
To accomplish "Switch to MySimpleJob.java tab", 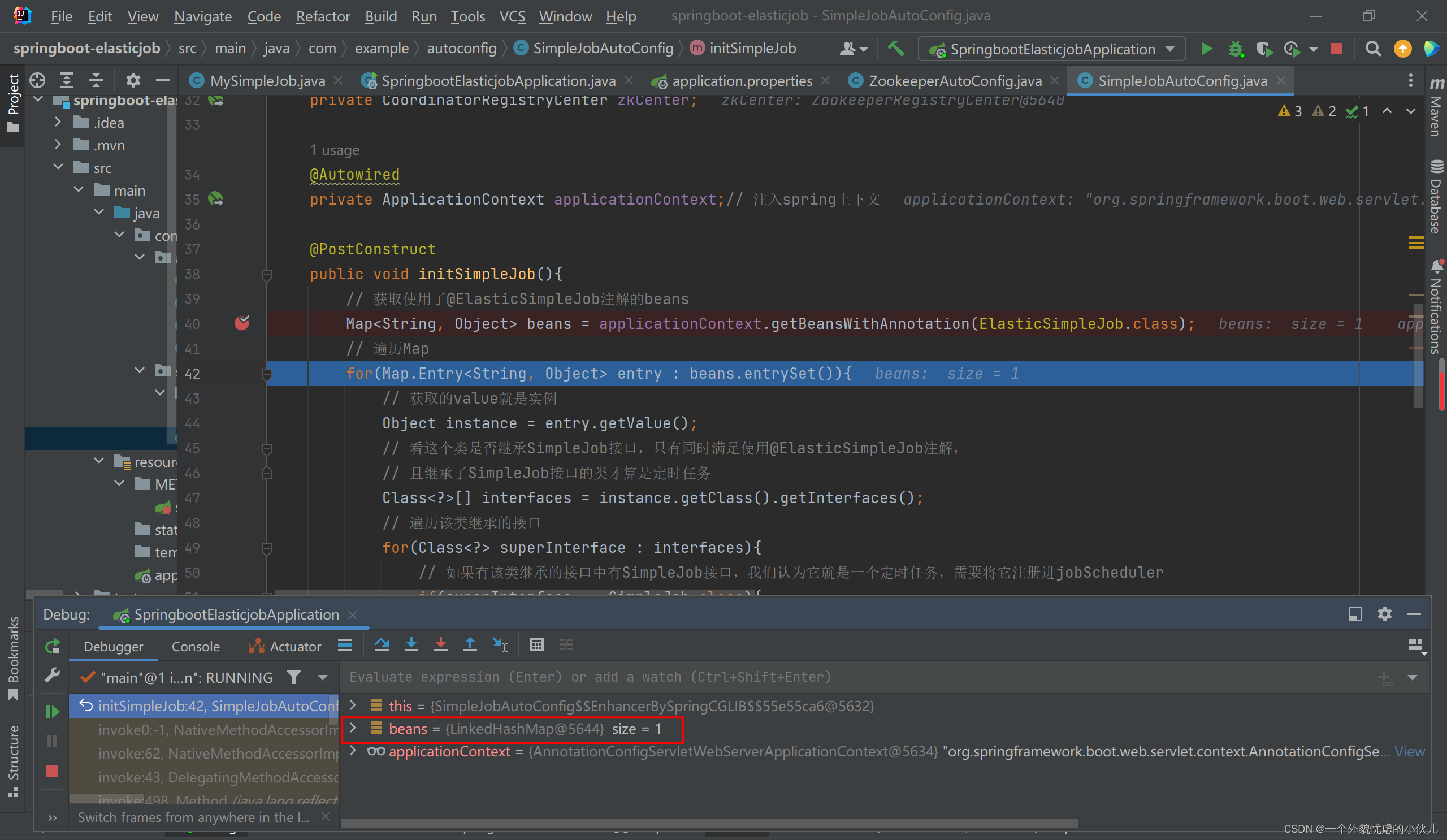I will click(267, 81).
